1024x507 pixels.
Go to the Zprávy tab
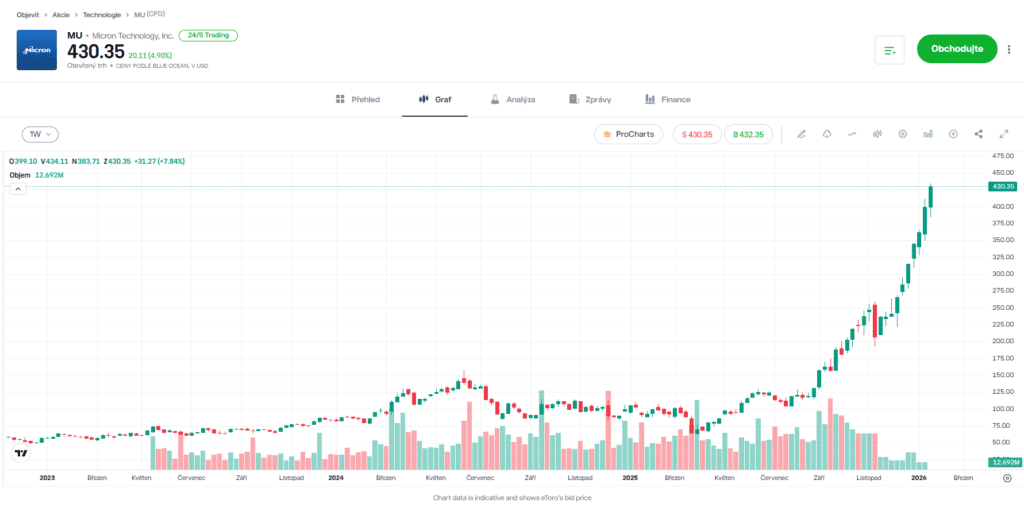pos(590,100)
